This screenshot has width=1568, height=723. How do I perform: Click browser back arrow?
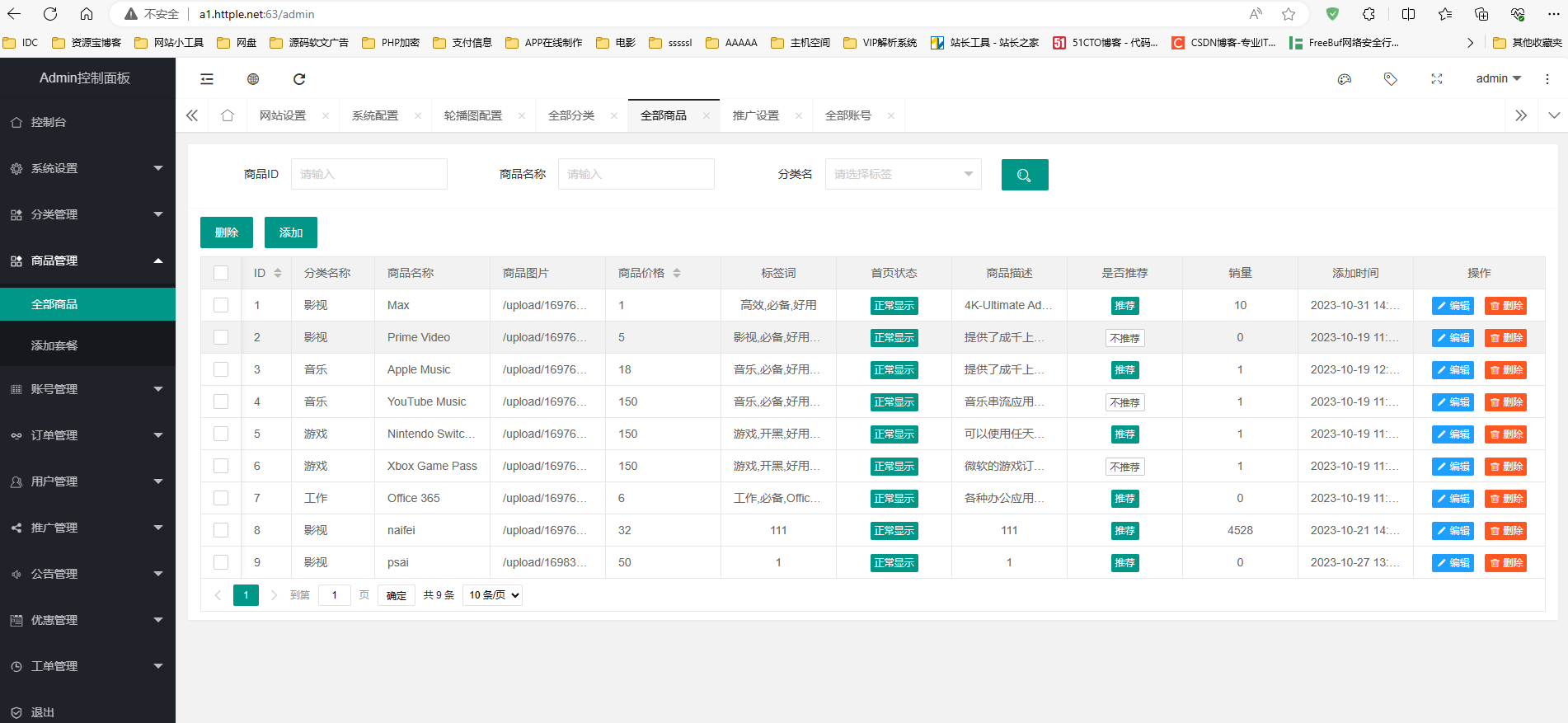(x=14, y=14)
